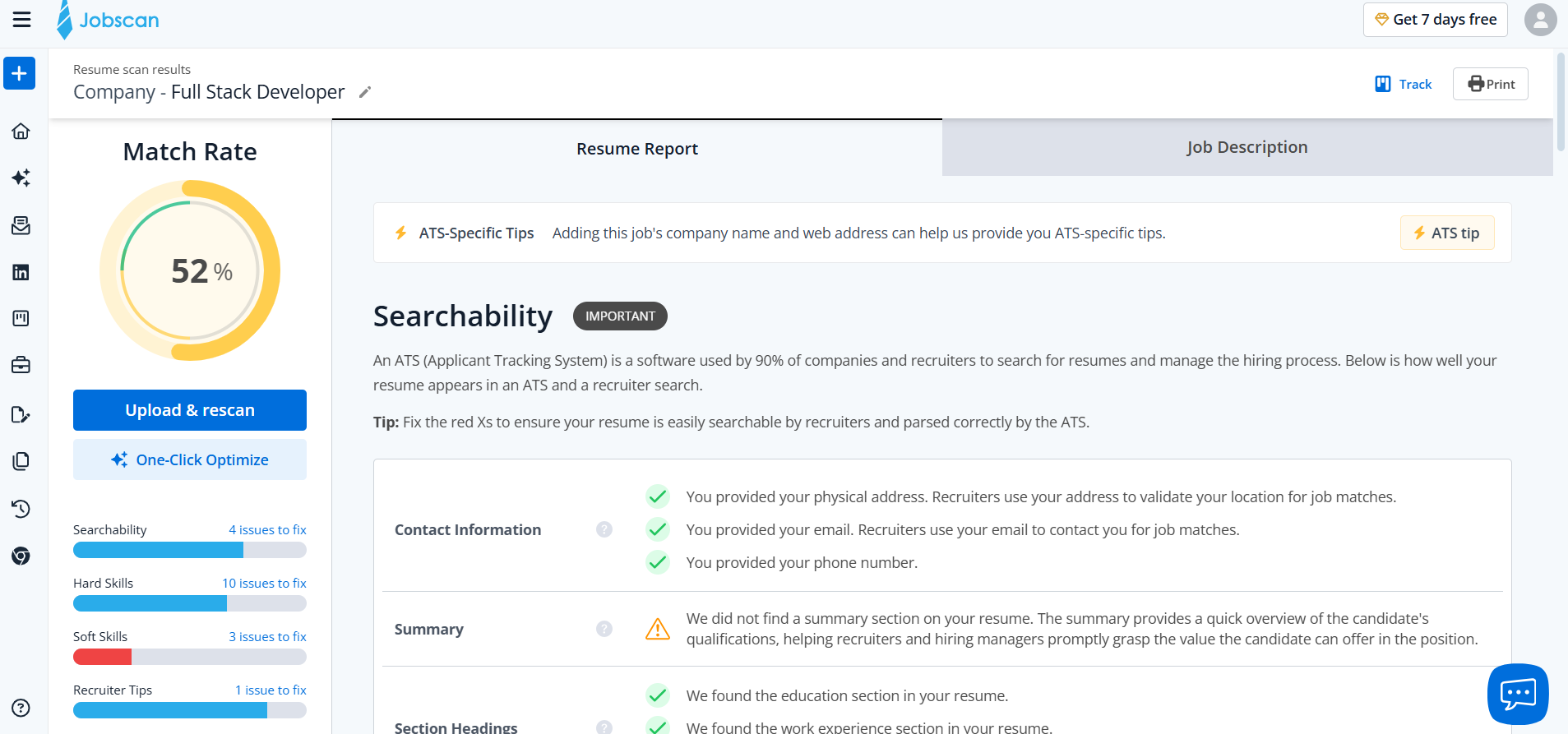Screen dimensions: 1568x734
Task: Open the LinkedIn optimization sidebar icon
Action: click(x=21, y=272)
